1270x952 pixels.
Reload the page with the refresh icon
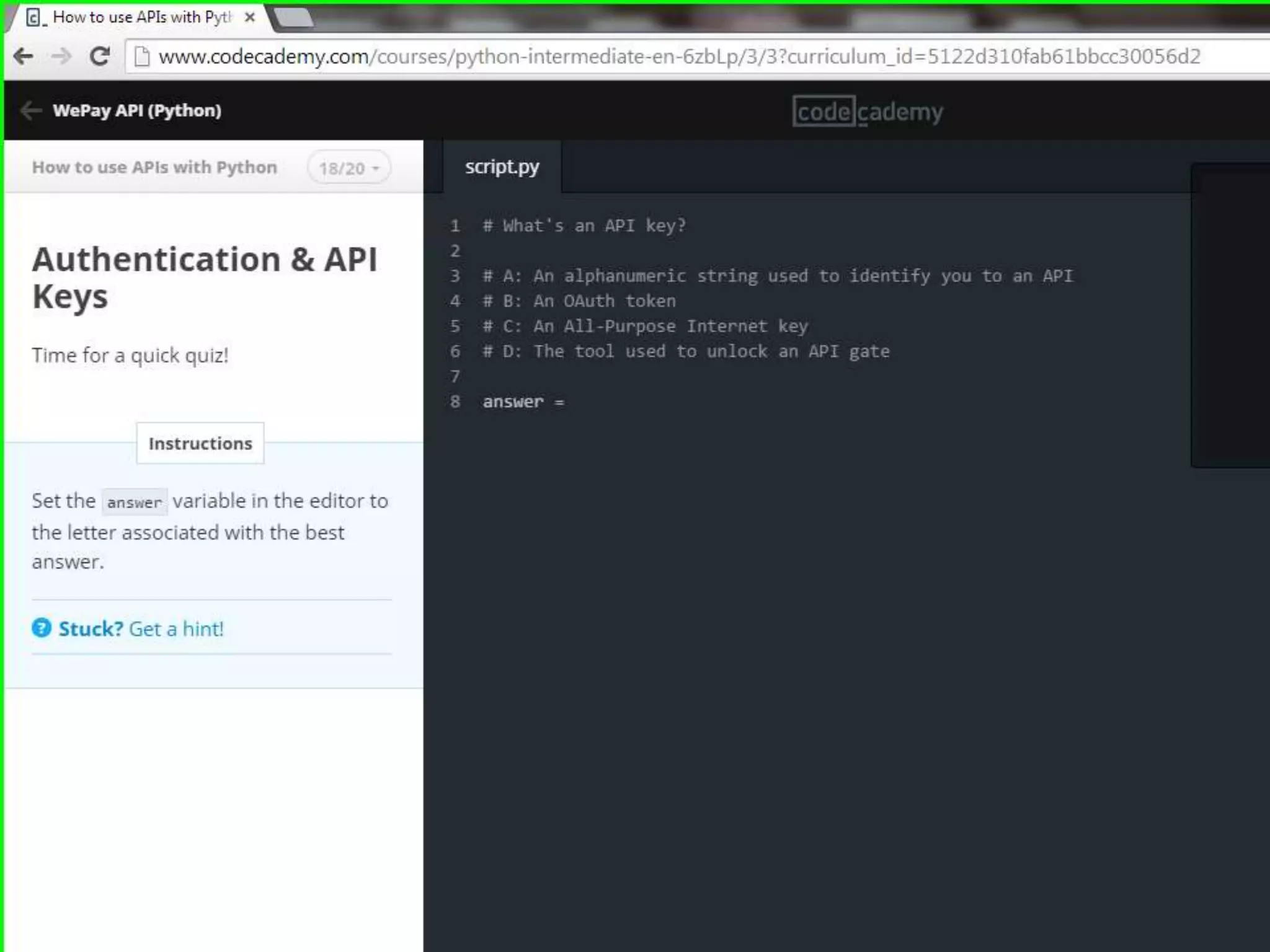pos(99,56)
